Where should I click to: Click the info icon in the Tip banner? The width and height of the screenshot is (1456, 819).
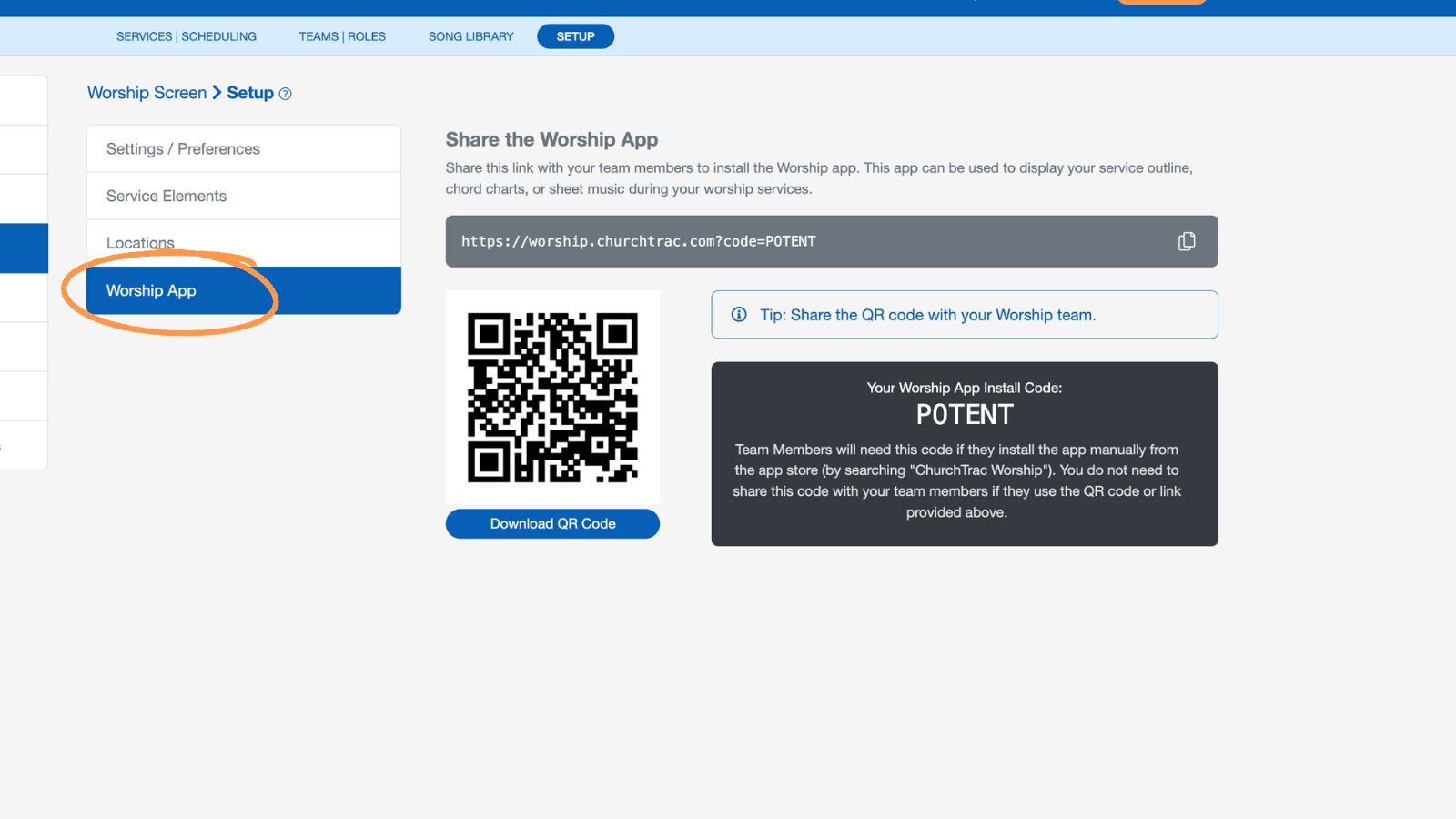tap(738, 315)
